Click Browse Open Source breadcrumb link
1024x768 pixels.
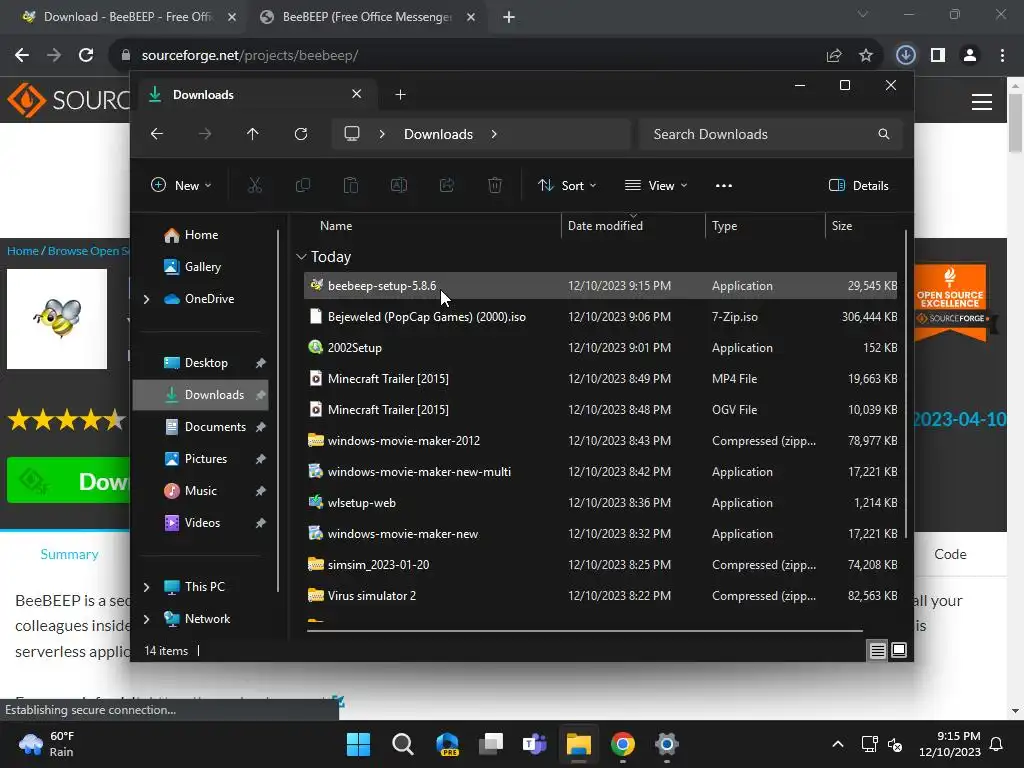pos(89,251)
